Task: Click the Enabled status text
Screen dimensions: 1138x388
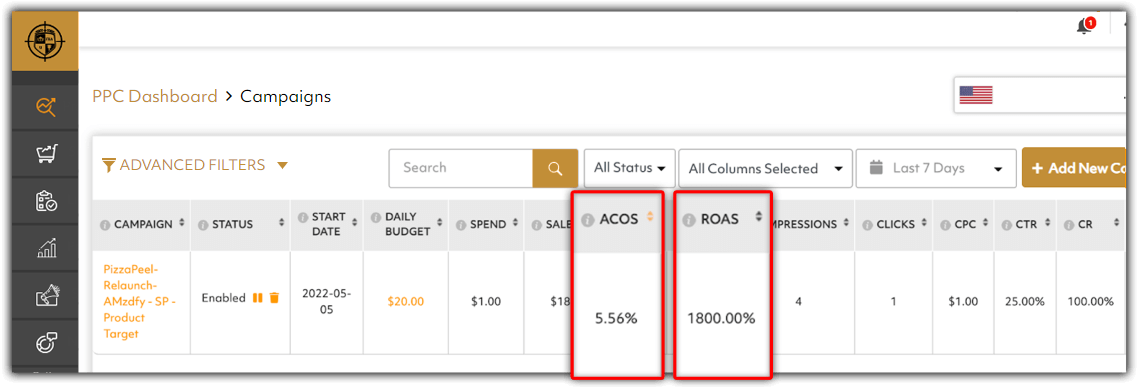Action: 224,297
